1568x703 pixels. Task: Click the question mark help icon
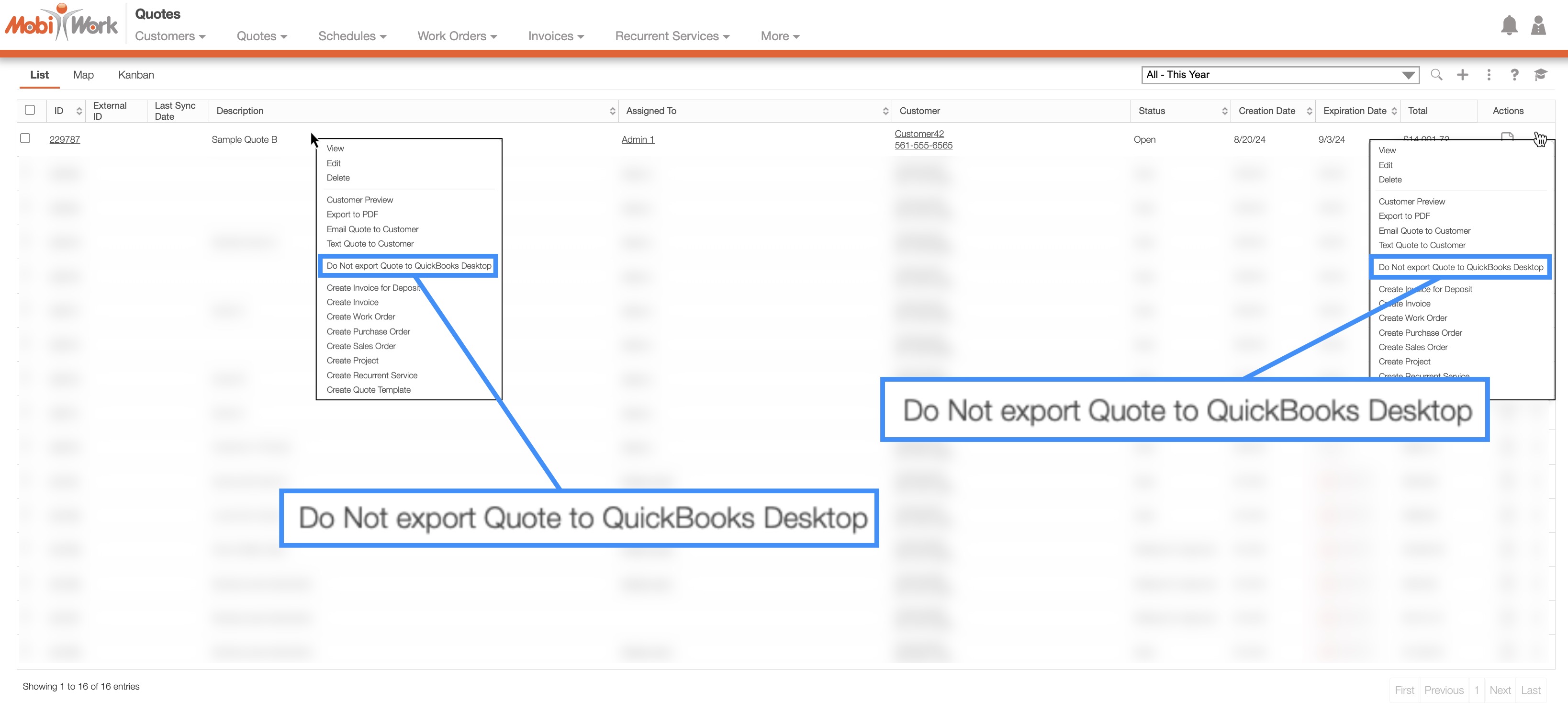(x=1514, y=75)
